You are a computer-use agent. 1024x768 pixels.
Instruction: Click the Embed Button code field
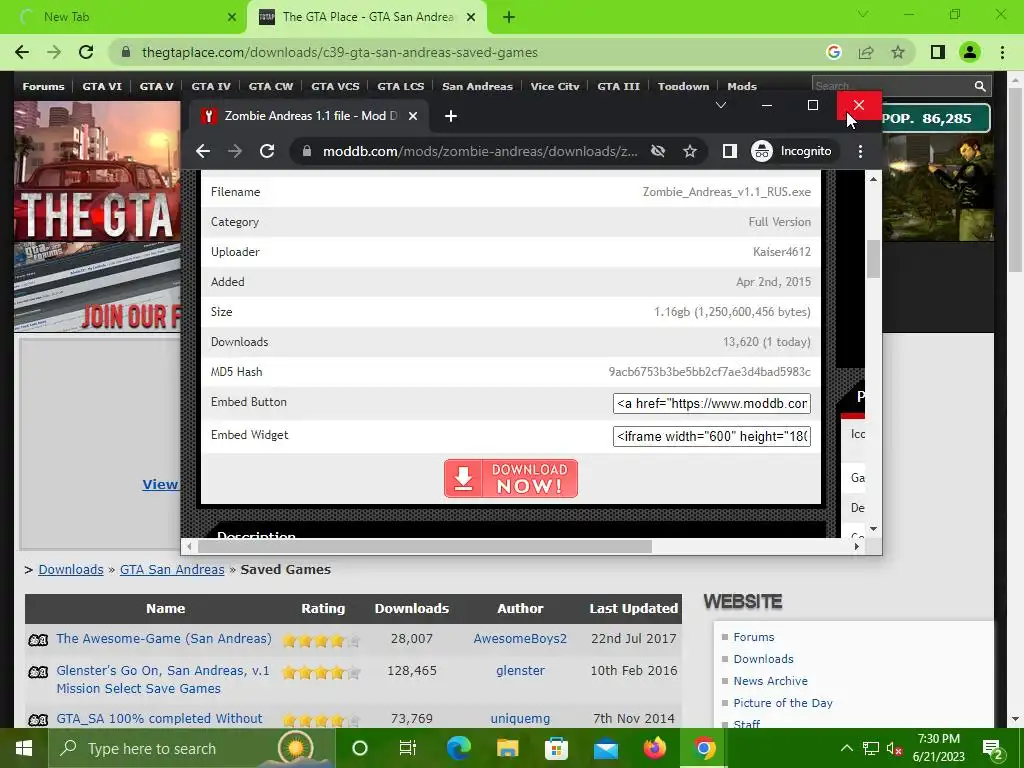click(x=712, y=403)
